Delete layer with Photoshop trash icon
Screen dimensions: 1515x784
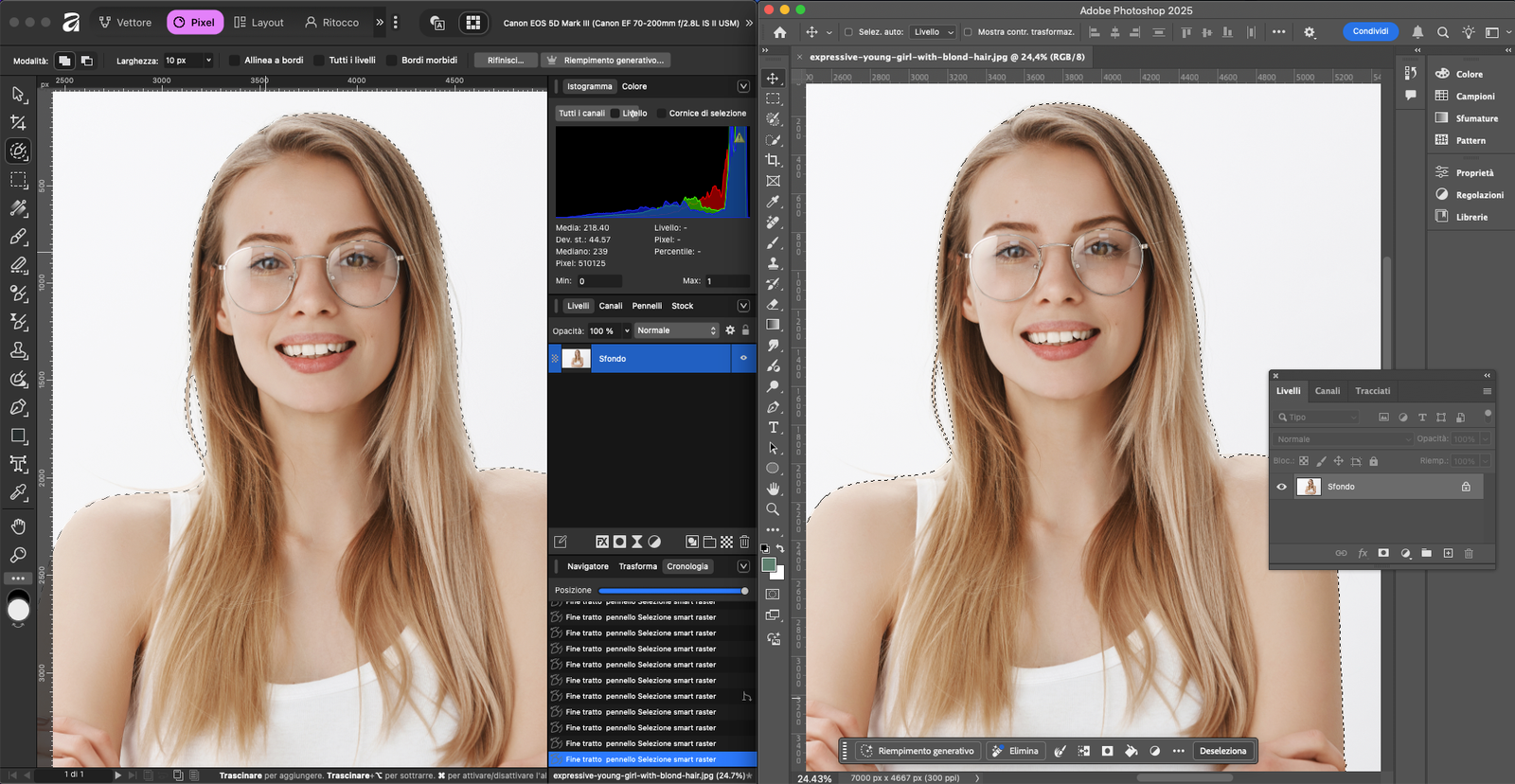tap(1469, 553)
